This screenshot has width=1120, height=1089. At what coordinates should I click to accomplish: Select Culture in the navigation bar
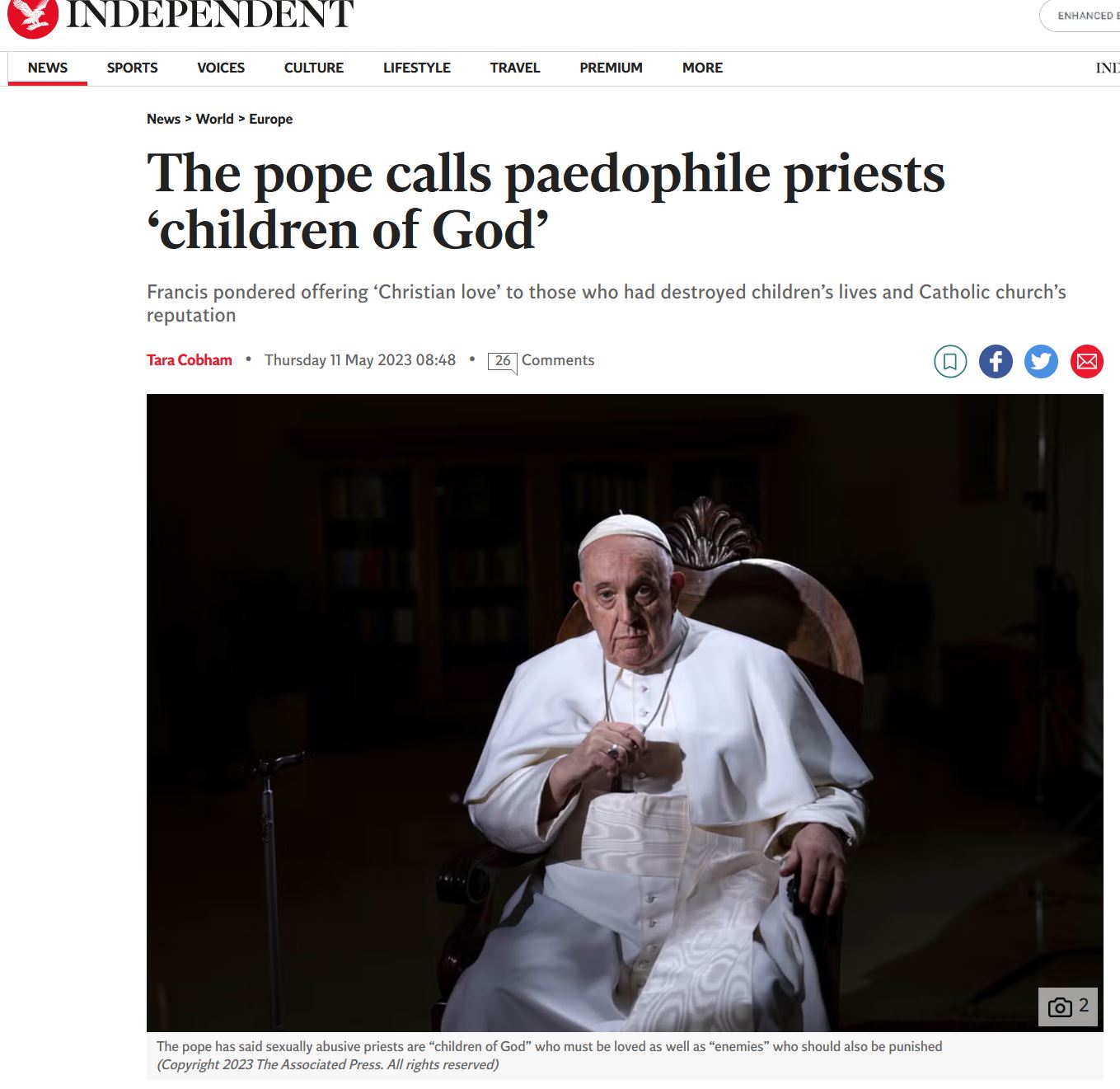314,68
